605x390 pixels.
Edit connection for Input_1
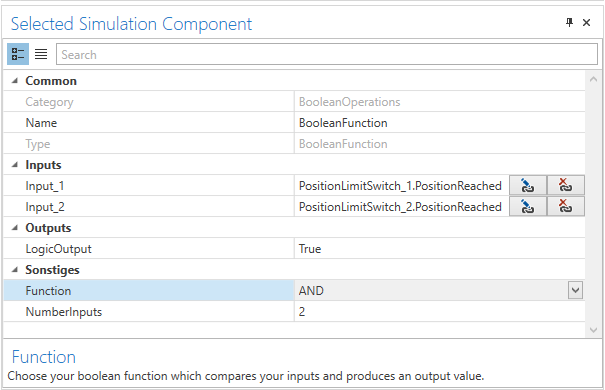tap(527, 186)
